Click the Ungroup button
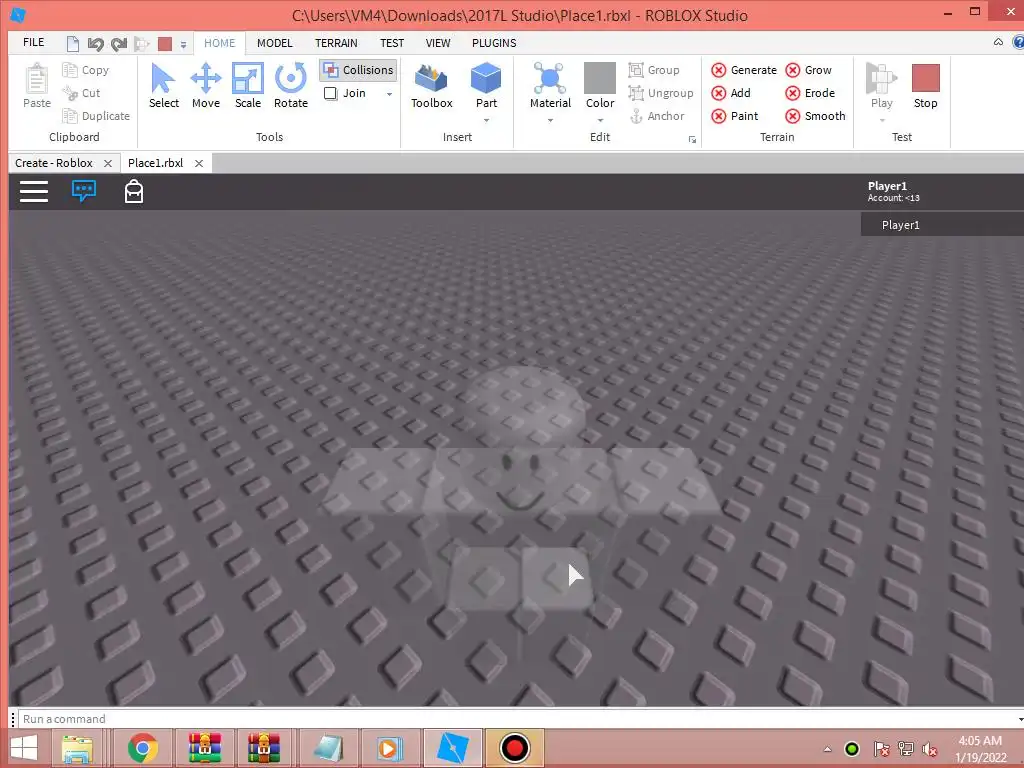 [660, 93]
